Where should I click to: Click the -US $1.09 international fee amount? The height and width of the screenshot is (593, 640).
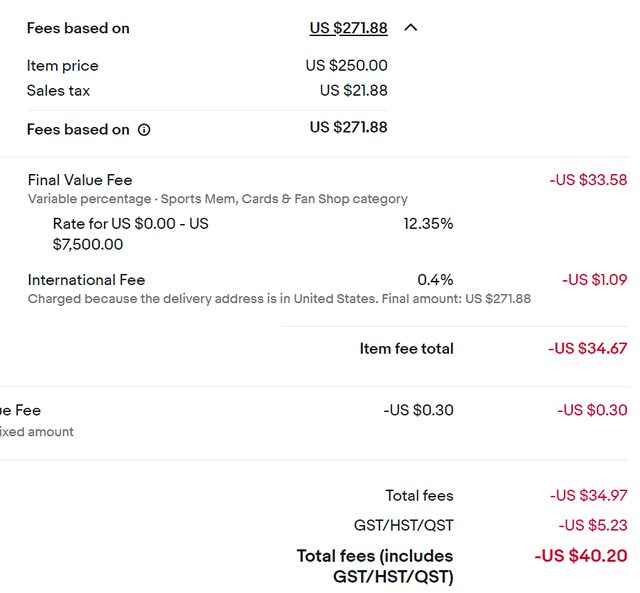click(x=594, y=280)
